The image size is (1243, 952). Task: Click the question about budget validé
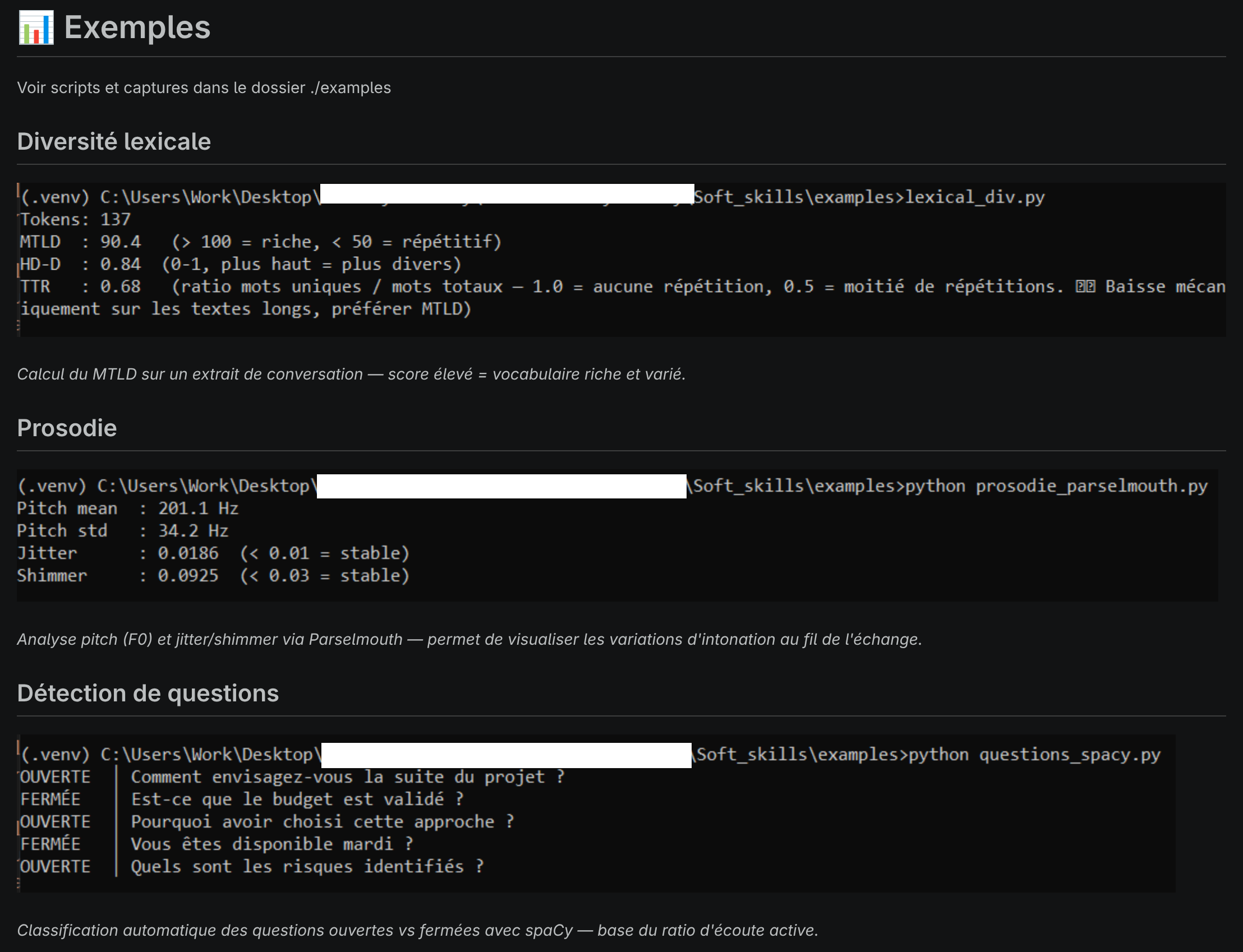297,799
